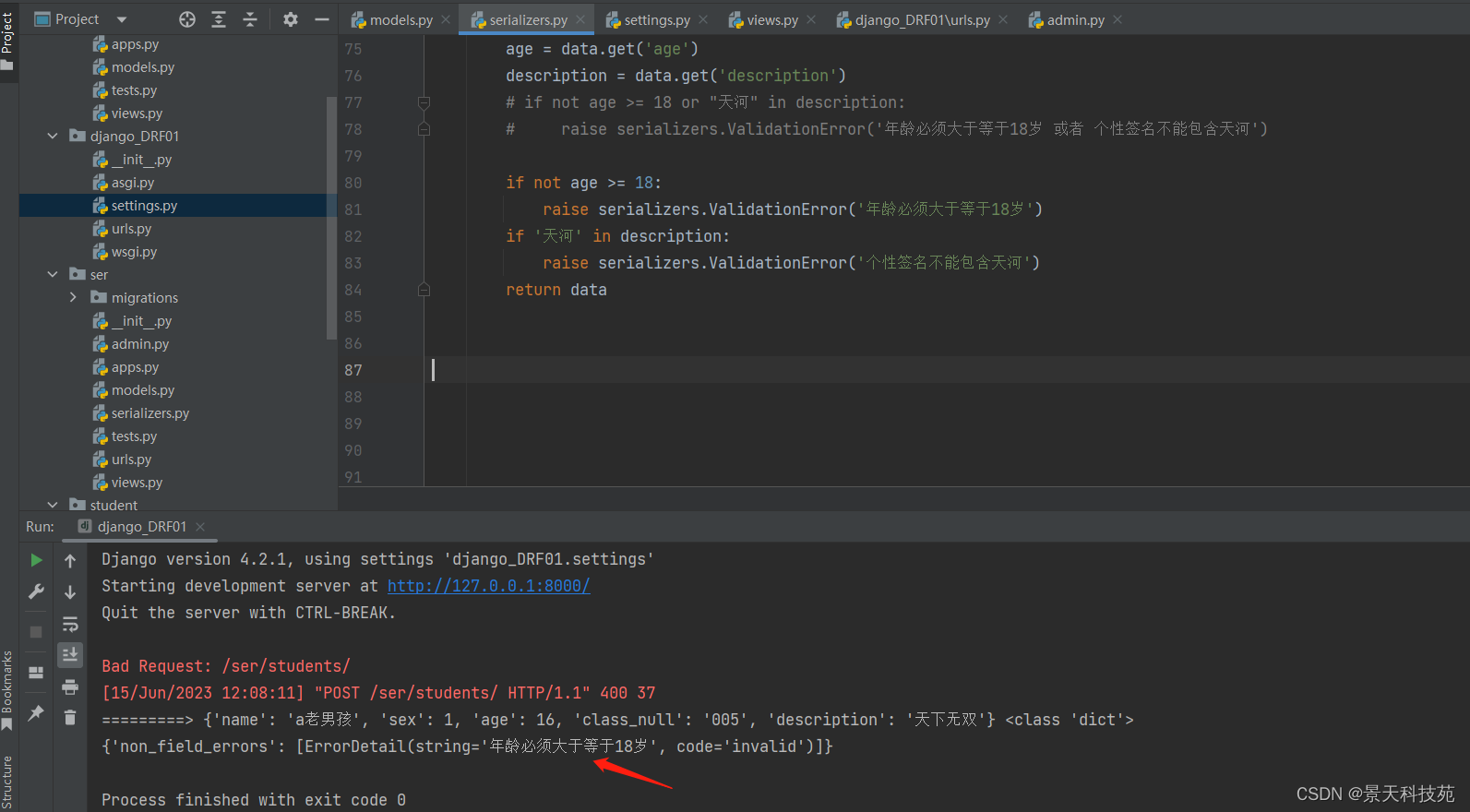1470x812 pixels.
Task: Select serializers.py in ser folder
Action: (150, 413)
